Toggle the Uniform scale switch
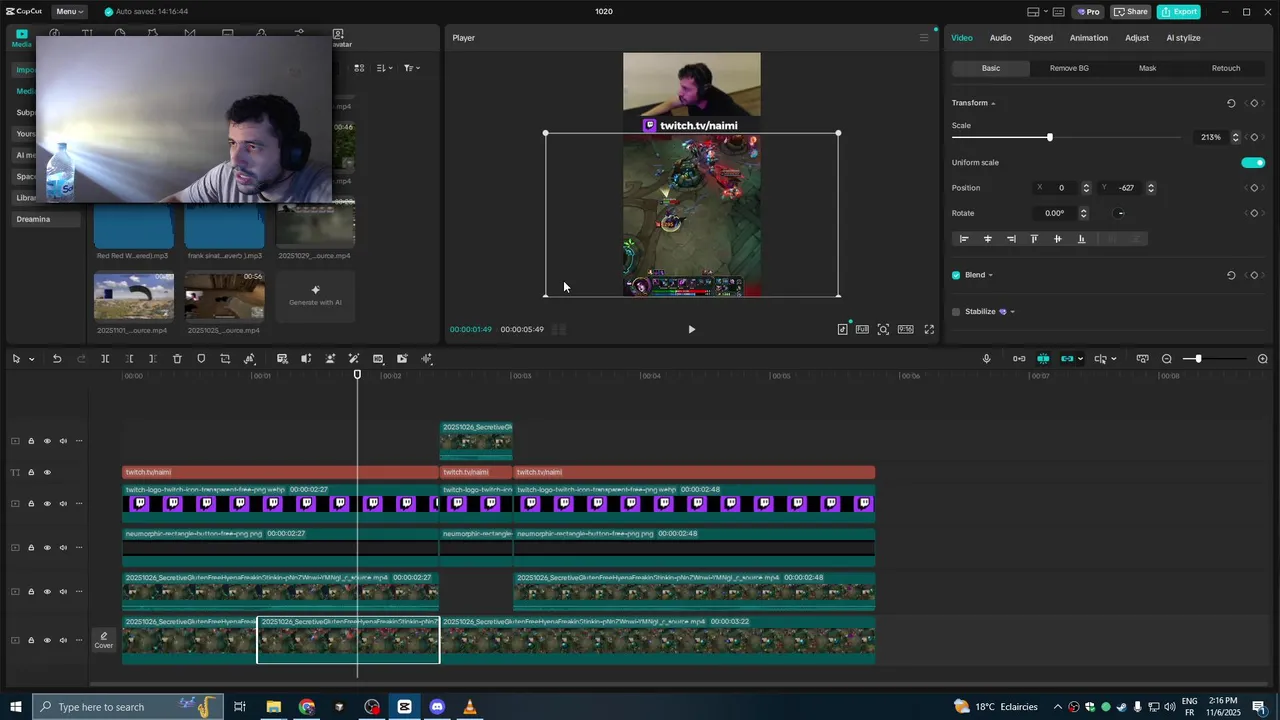The height and width of the screenshot is (720, 1280). point(1253,163)
